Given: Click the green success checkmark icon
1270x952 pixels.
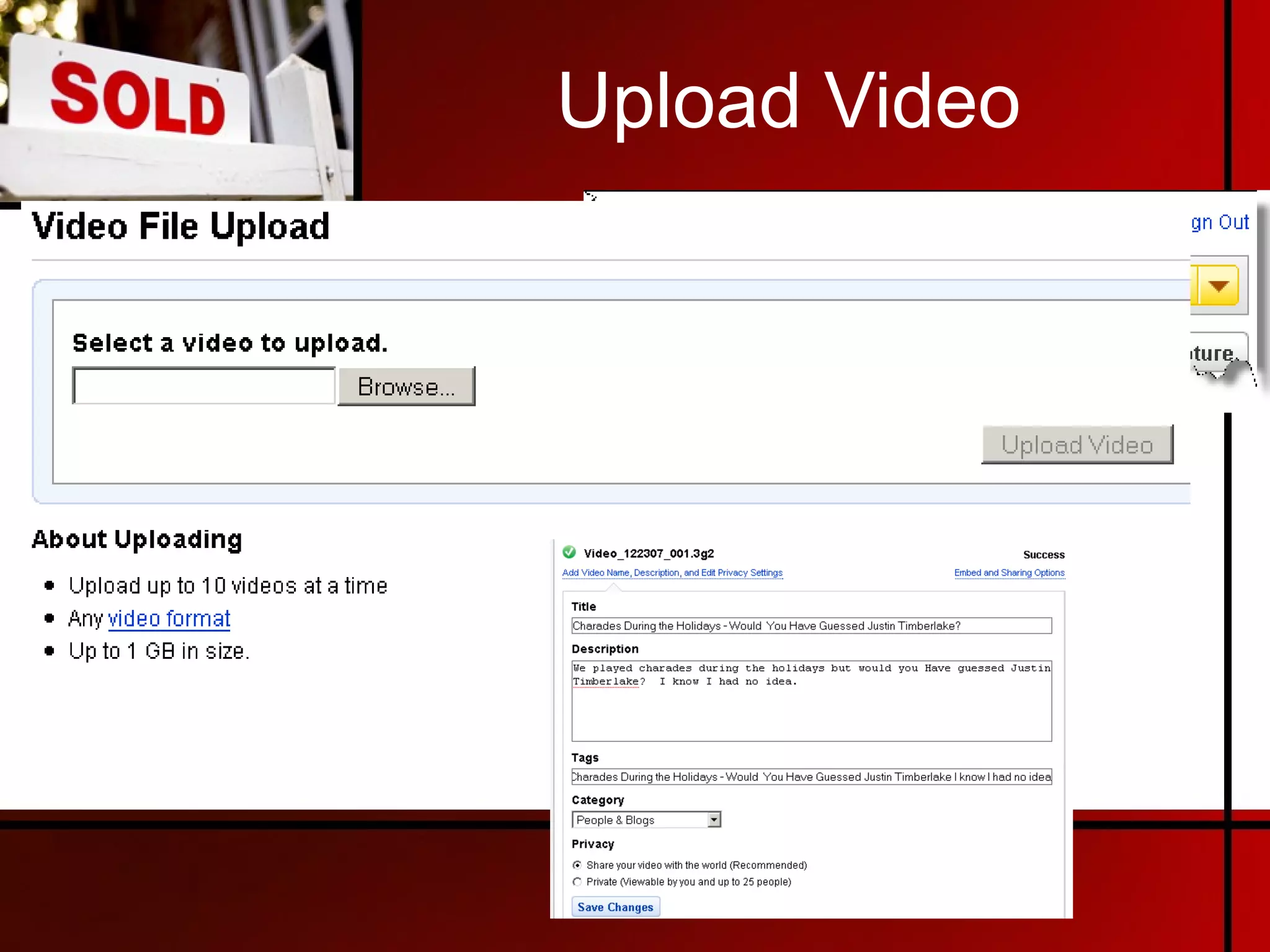Looking at the screenshot, I should [569, 552].
